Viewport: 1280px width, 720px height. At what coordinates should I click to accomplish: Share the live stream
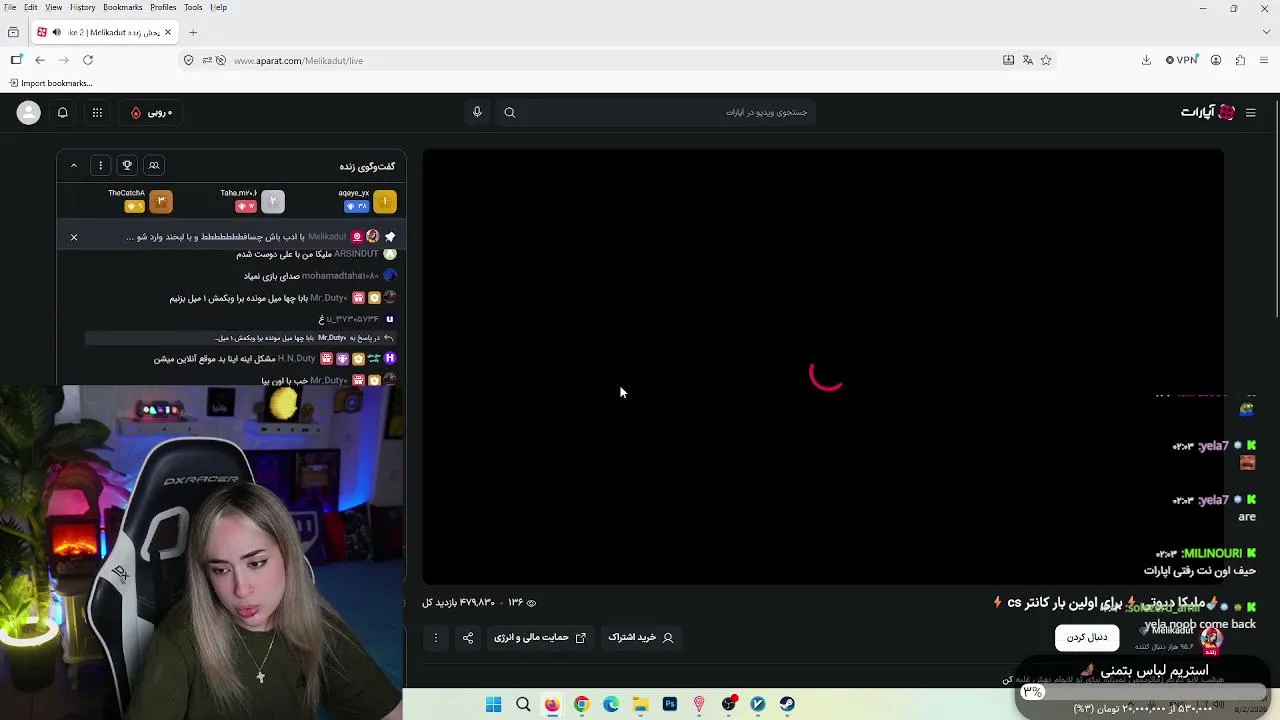tap(468, 637)
